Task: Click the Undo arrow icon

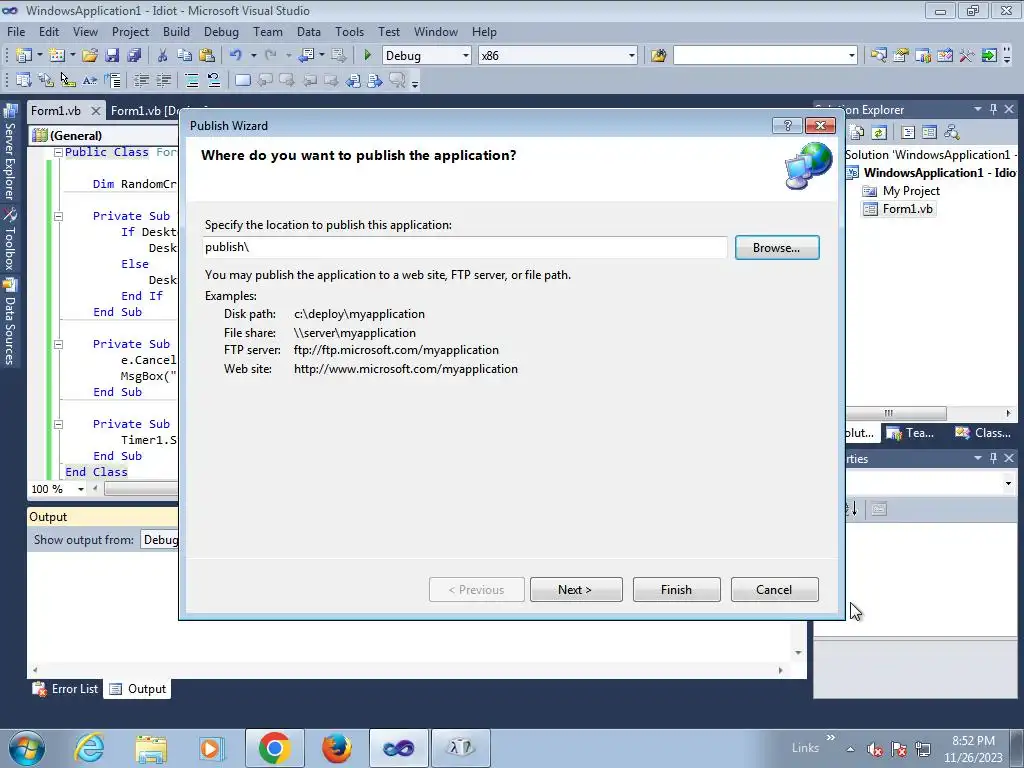Action: tap(236, 56)
